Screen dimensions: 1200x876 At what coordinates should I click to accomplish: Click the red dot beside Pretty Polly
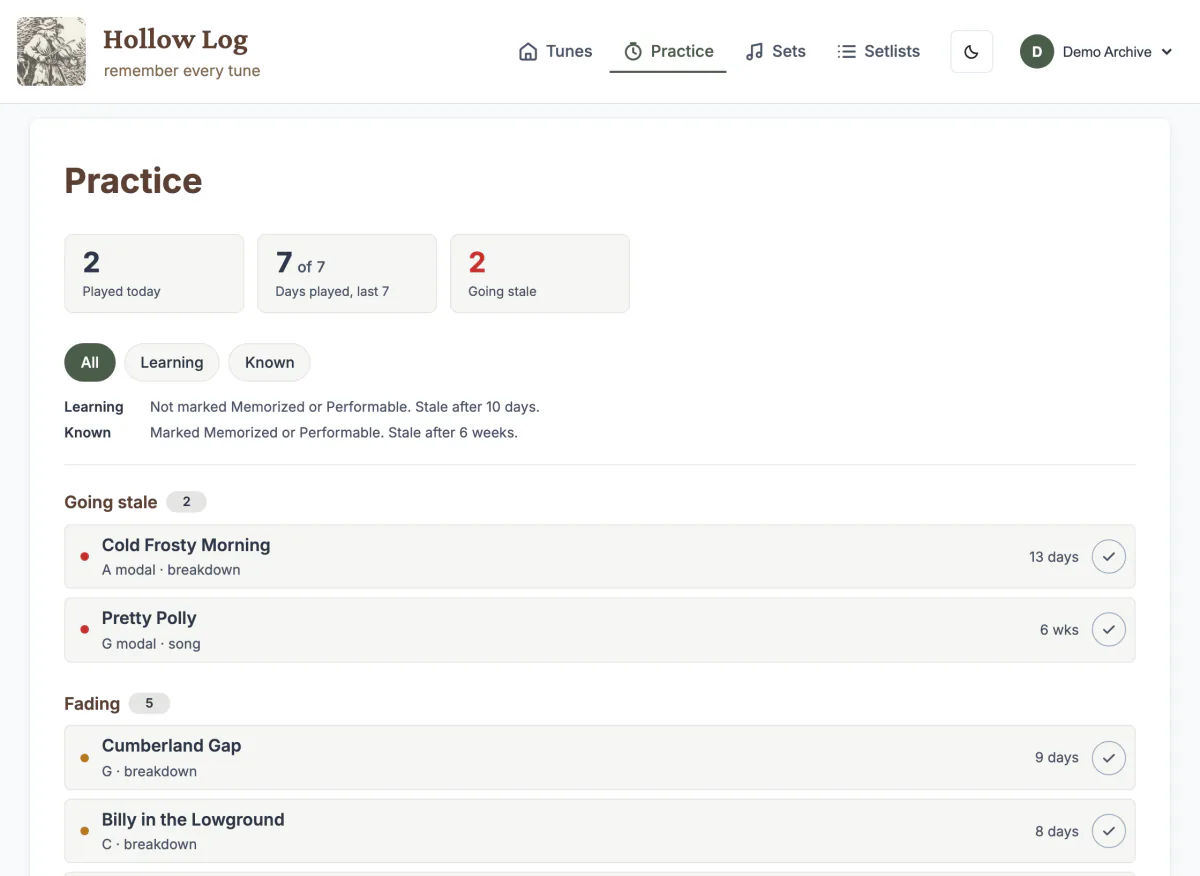click(x=84, y=630)
